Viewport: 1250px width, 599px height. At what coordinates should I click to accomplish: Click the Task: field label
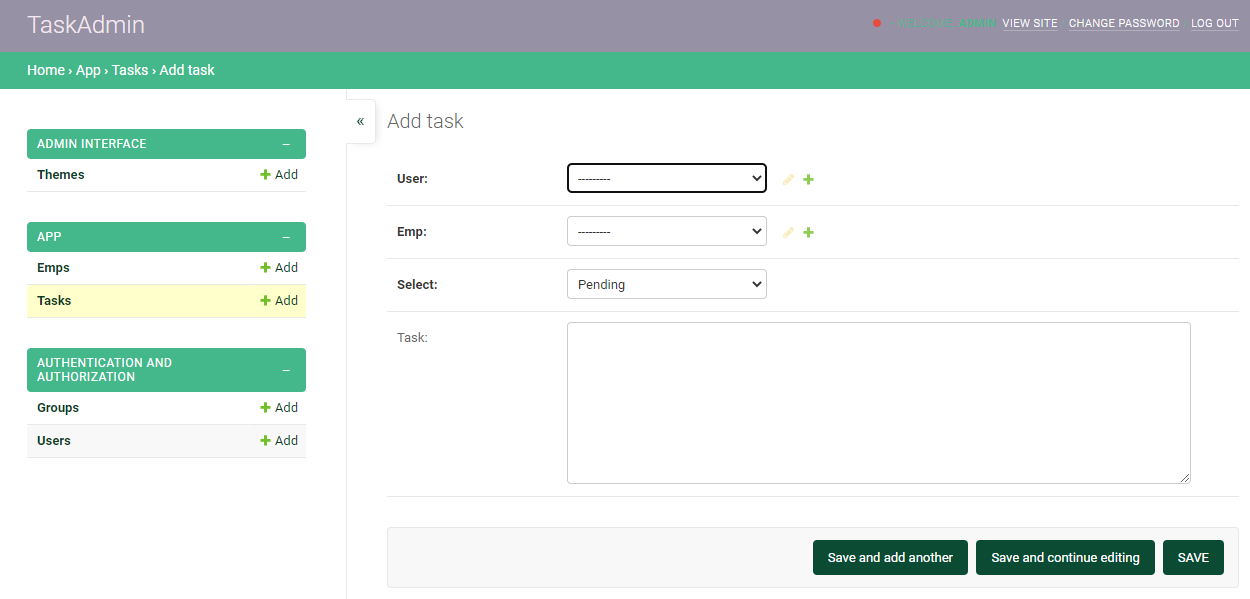click(412, 338)
